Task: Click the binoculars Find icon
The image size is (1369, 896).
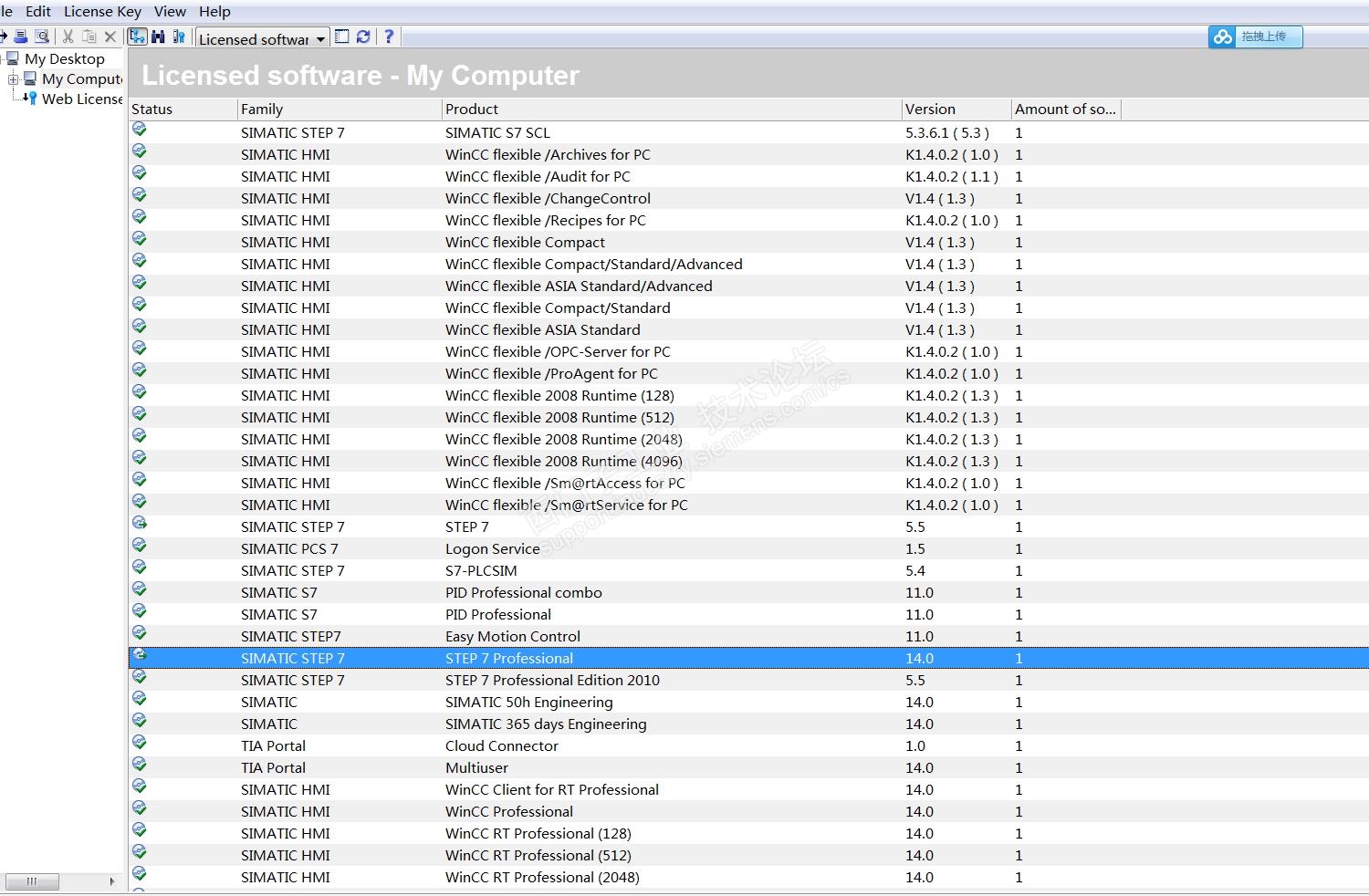Action: click(159, 36)
